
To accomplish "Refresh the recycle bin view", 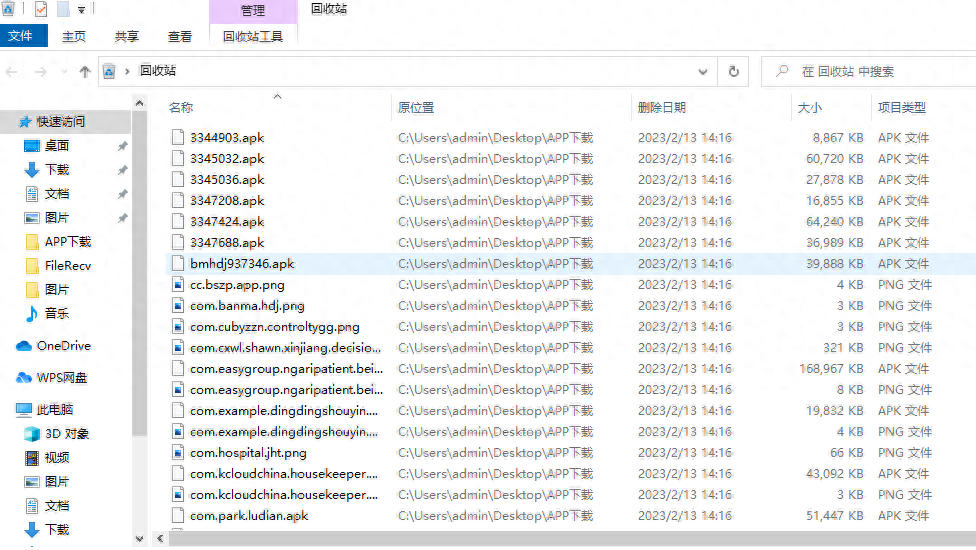I will 734,72.
